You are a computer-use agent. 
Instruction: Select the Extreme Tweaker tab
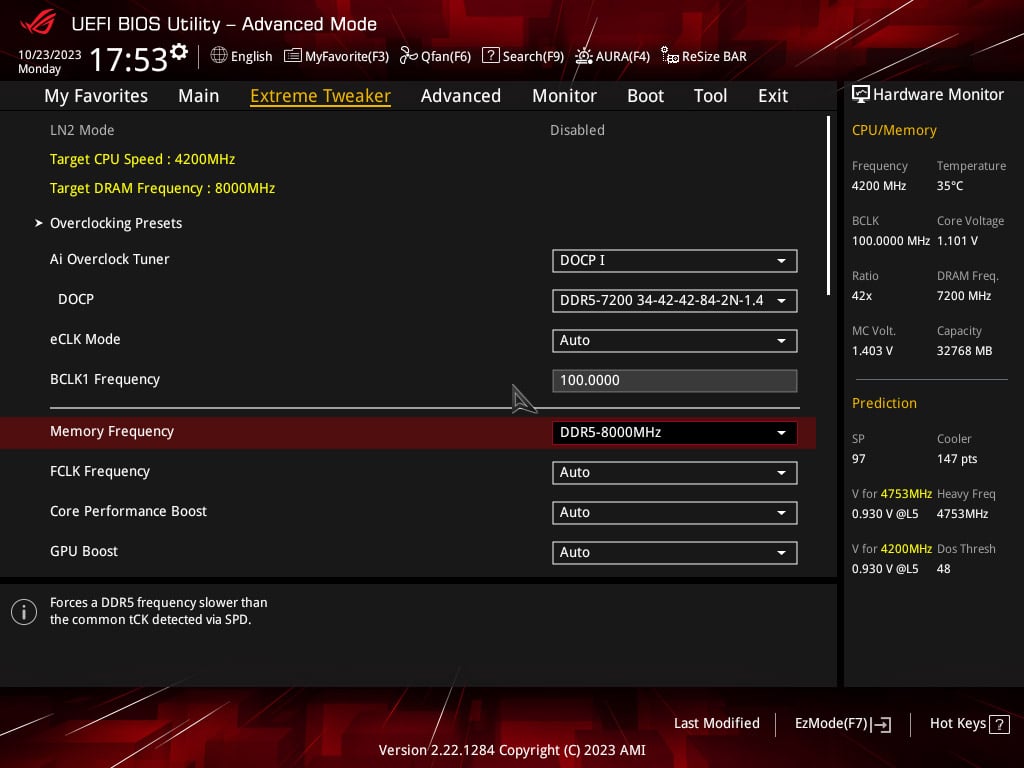click(x=320, y=96)
